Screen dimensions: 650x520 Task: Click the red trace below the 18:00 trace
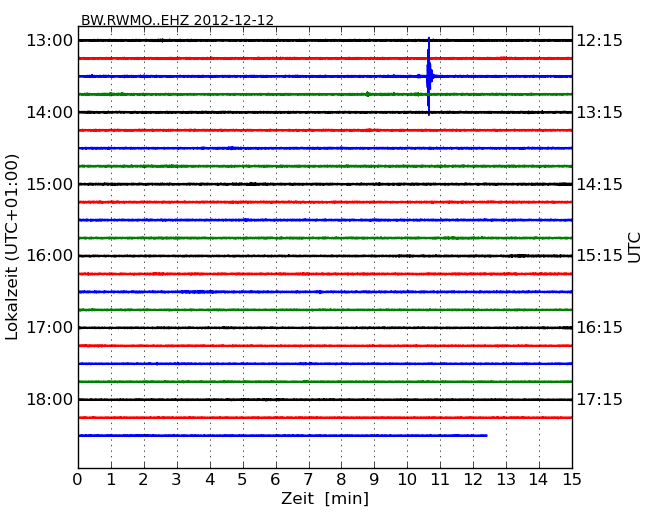[325, 418]
